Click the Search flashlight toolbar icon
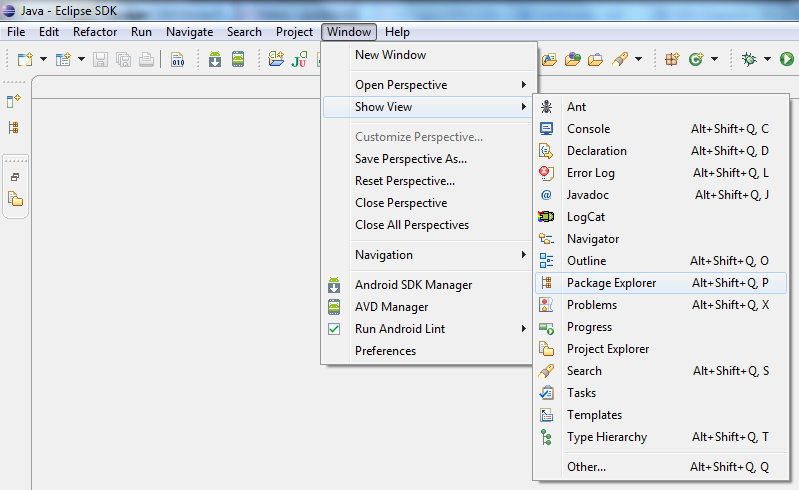The height and width of the screenshot is (490, 799). [620, 60]
